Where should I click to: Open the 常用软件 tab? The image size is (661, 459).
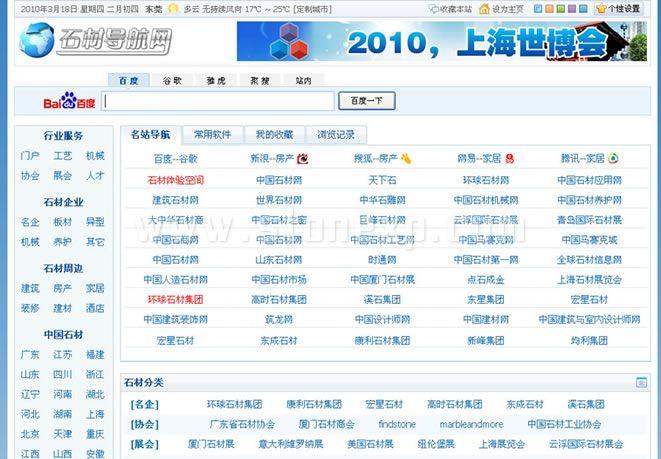click(x=212, y=135)
